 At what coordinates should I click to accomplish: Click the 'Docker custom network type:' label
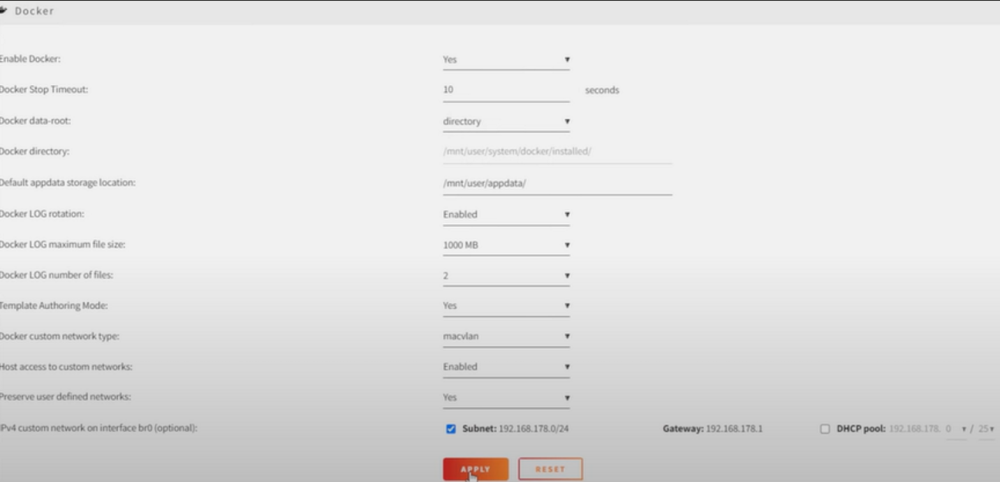[59, 336]
